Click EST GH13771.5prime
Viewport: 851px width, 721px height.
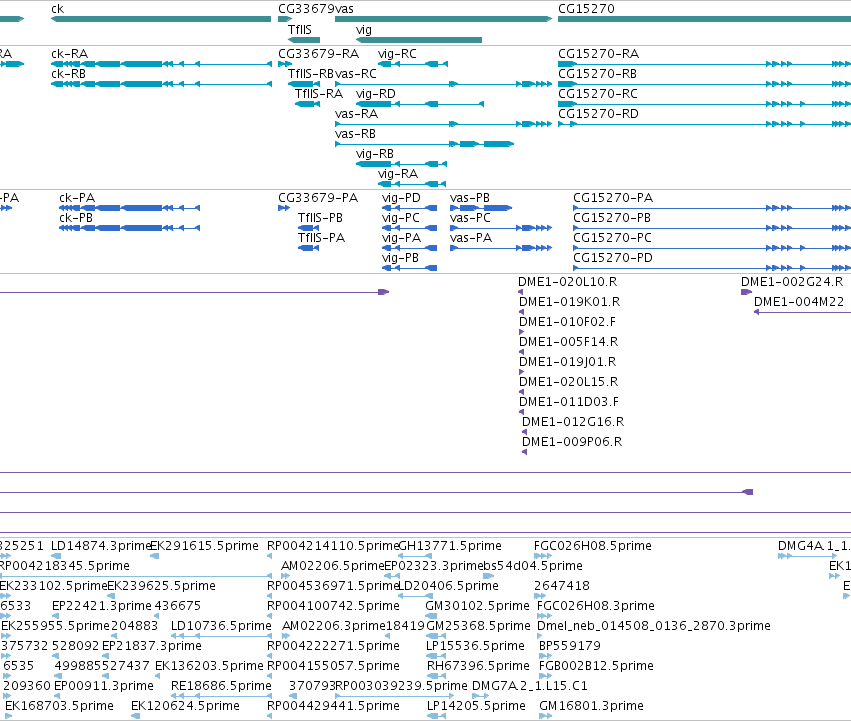415,556
